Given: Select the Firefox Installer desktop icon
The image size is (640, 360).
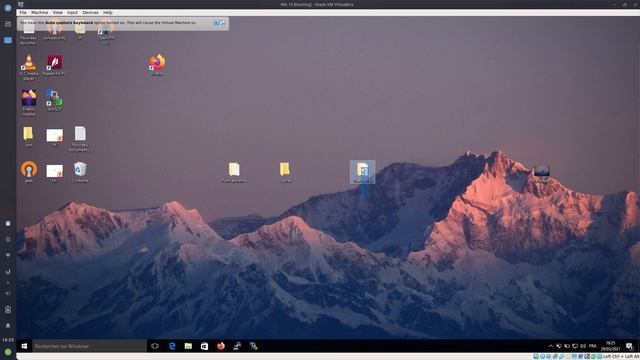Looking at the screenshot, I should point(29,102).
